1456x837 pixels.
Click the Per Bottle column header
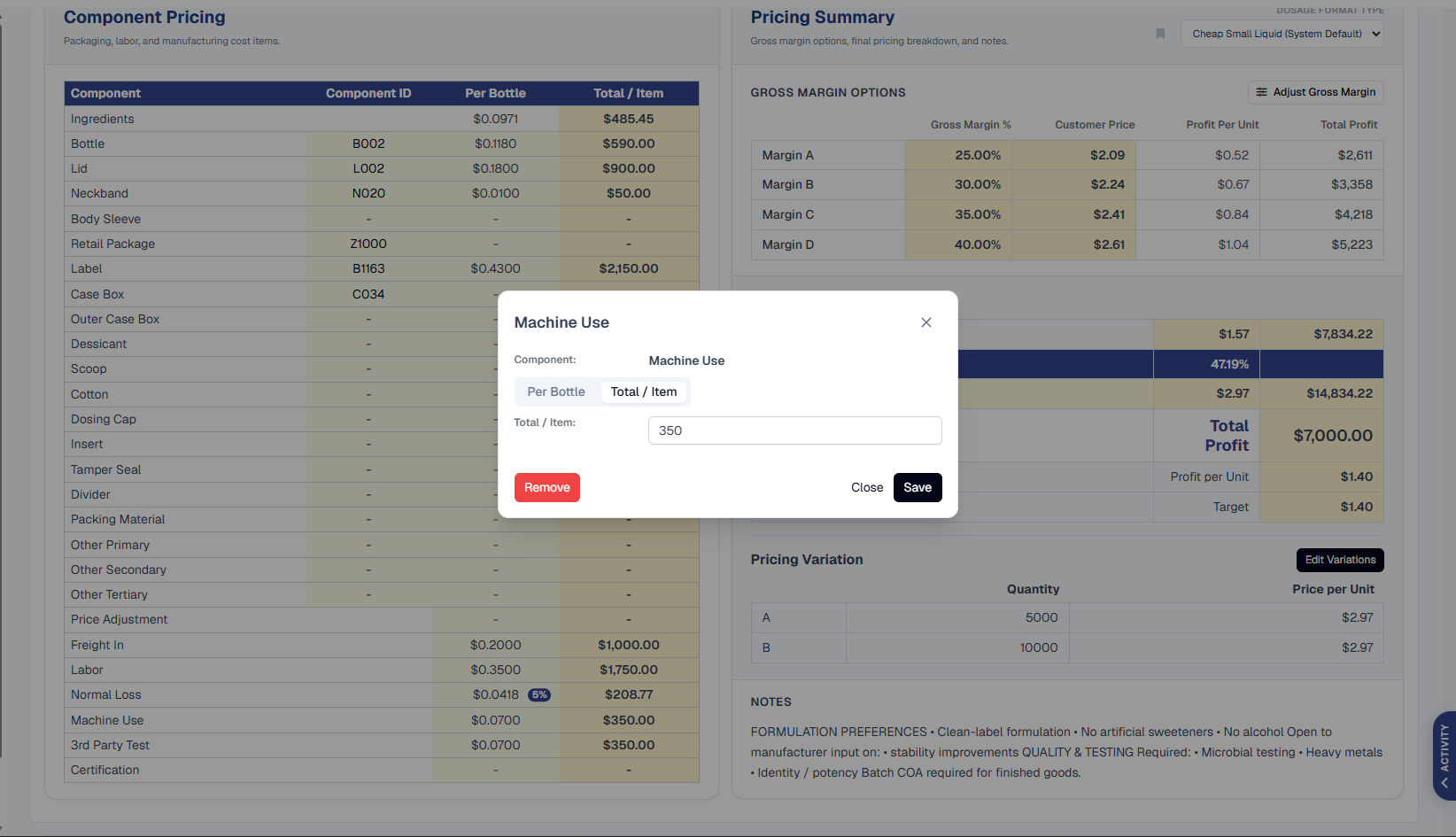pos(495,93)
